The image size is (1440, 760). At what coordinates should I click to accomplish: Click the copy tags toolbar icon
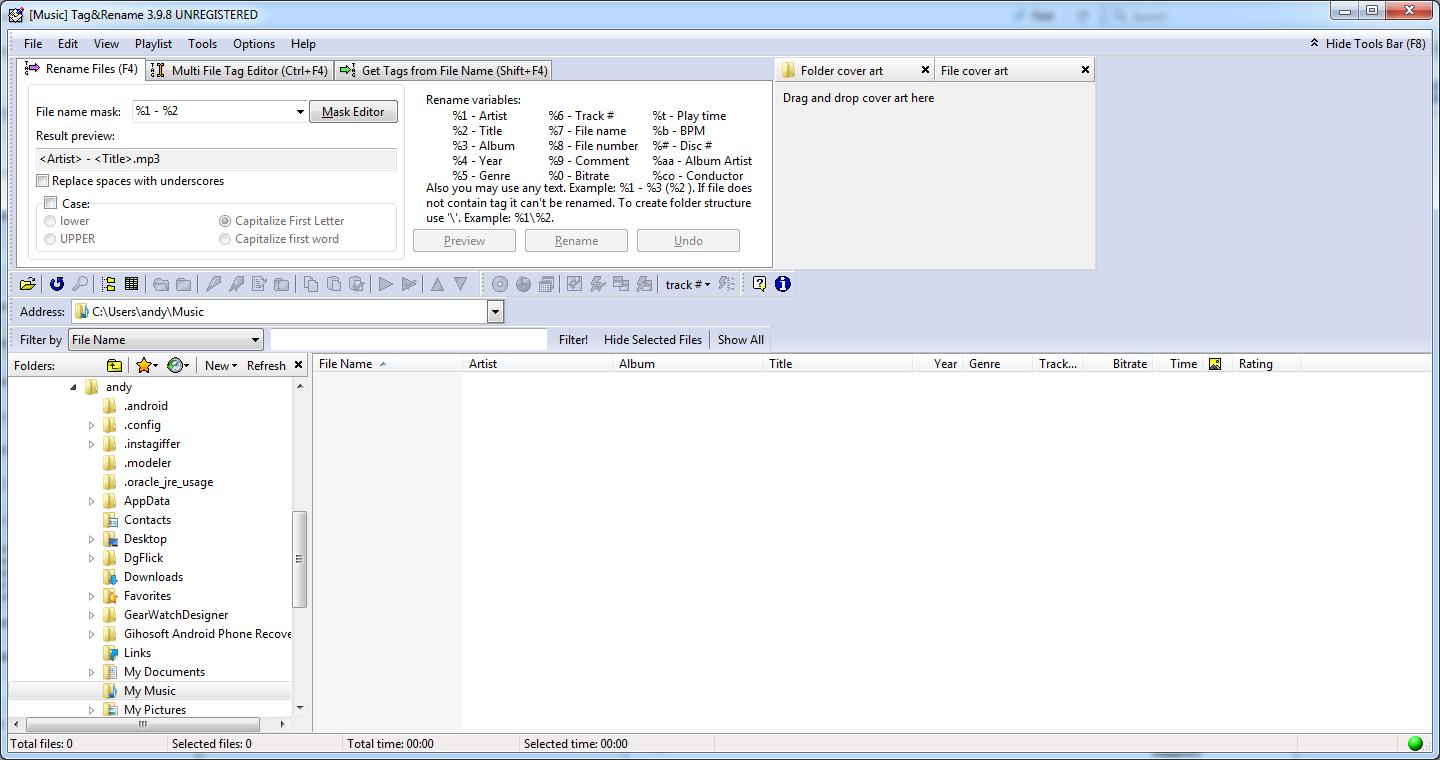[x=311, y=284]
